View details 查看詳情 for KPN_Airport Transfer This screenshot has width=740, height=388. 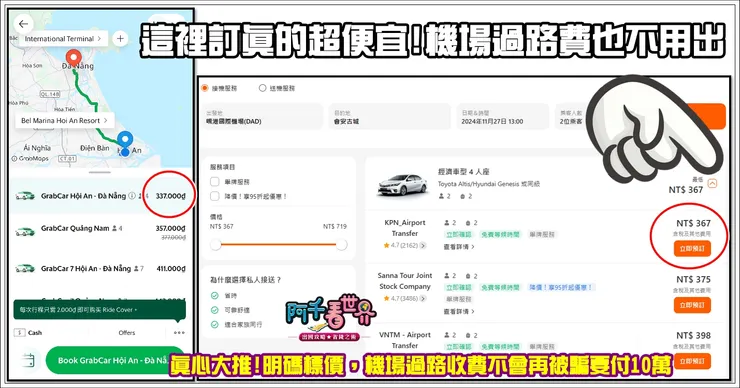(459, 247)
